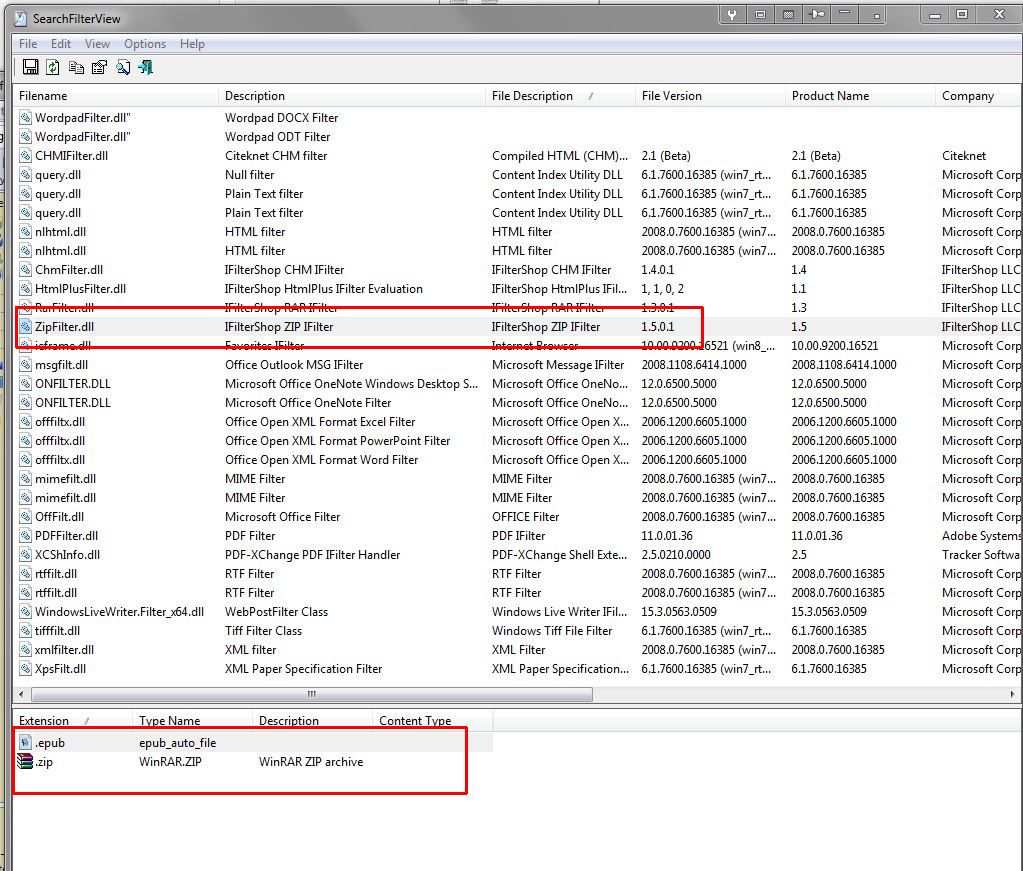
Task: Sort by the Product Name column header
Action: point(860,96)
